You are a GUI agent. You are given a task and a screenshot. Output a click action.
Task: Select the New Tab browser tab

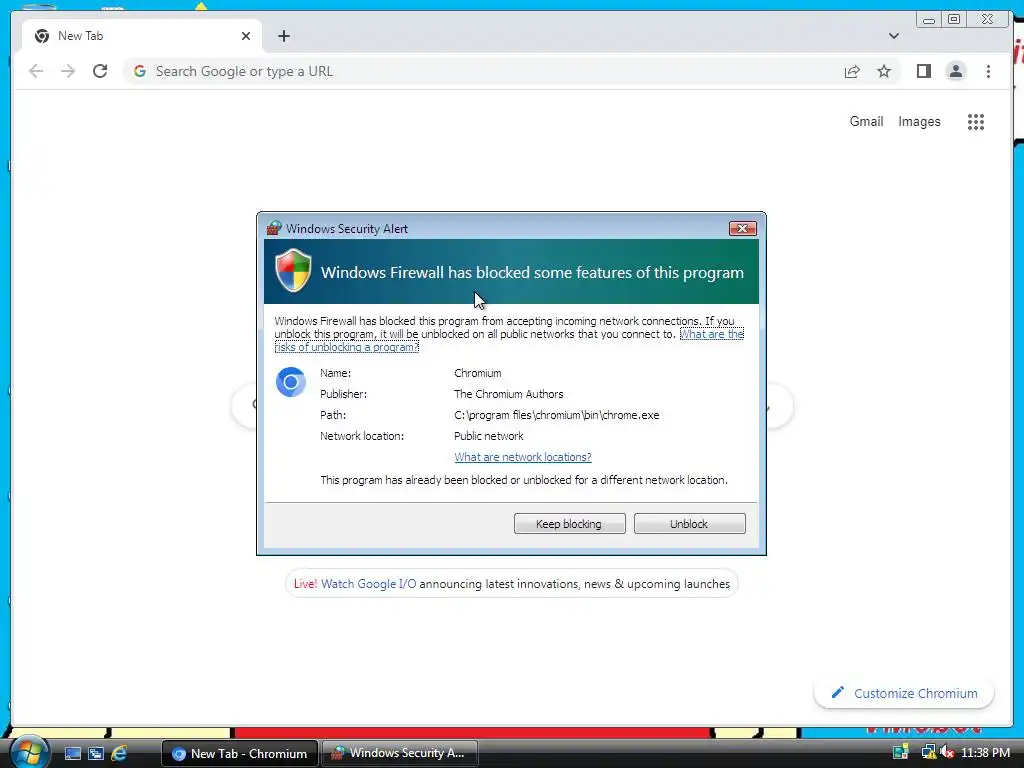[x=142, y=36]
